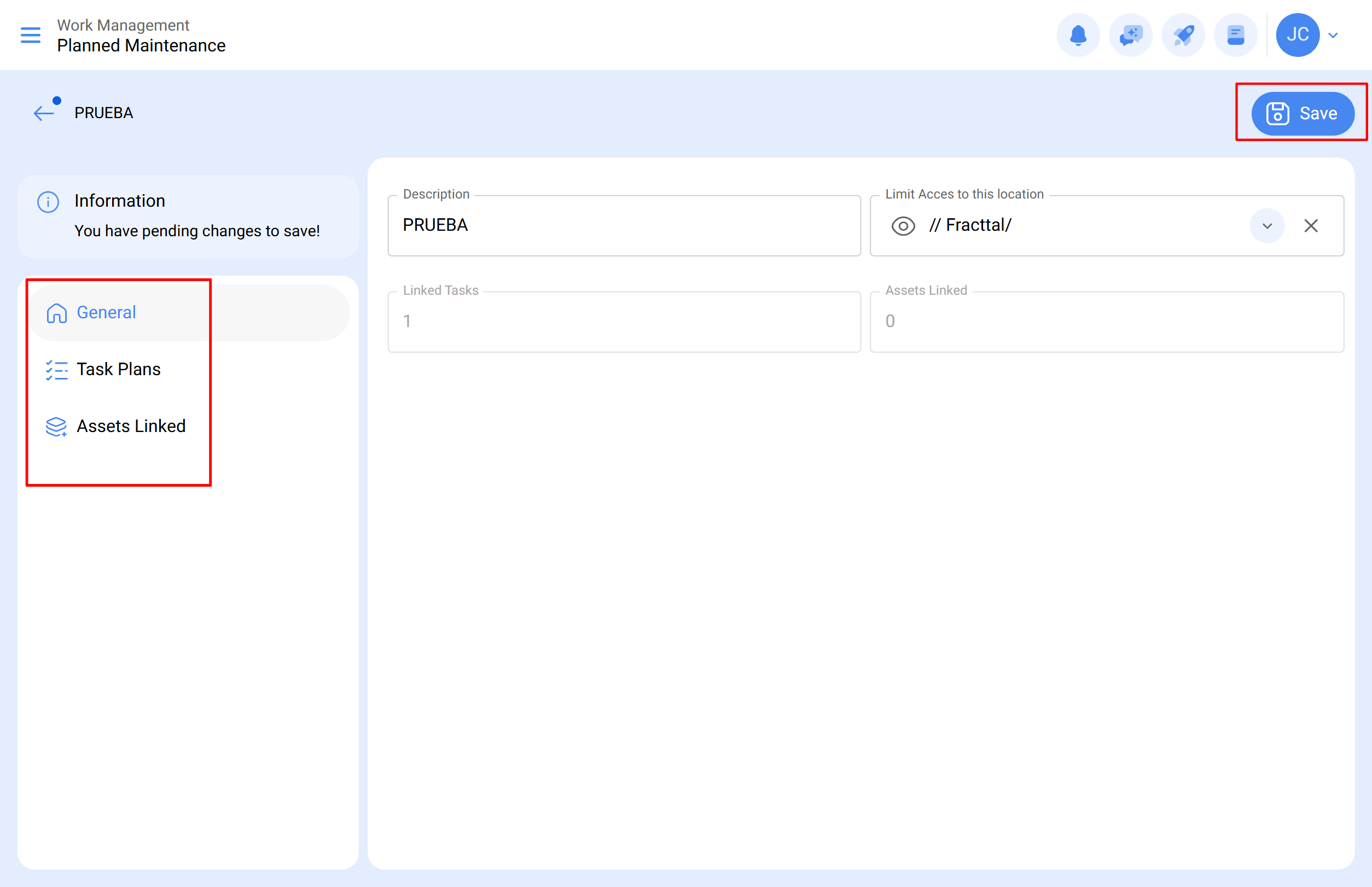Switch to the Assets Linked section
Viewport: 1372px width, 887px height.
click(x=131, y=426)
